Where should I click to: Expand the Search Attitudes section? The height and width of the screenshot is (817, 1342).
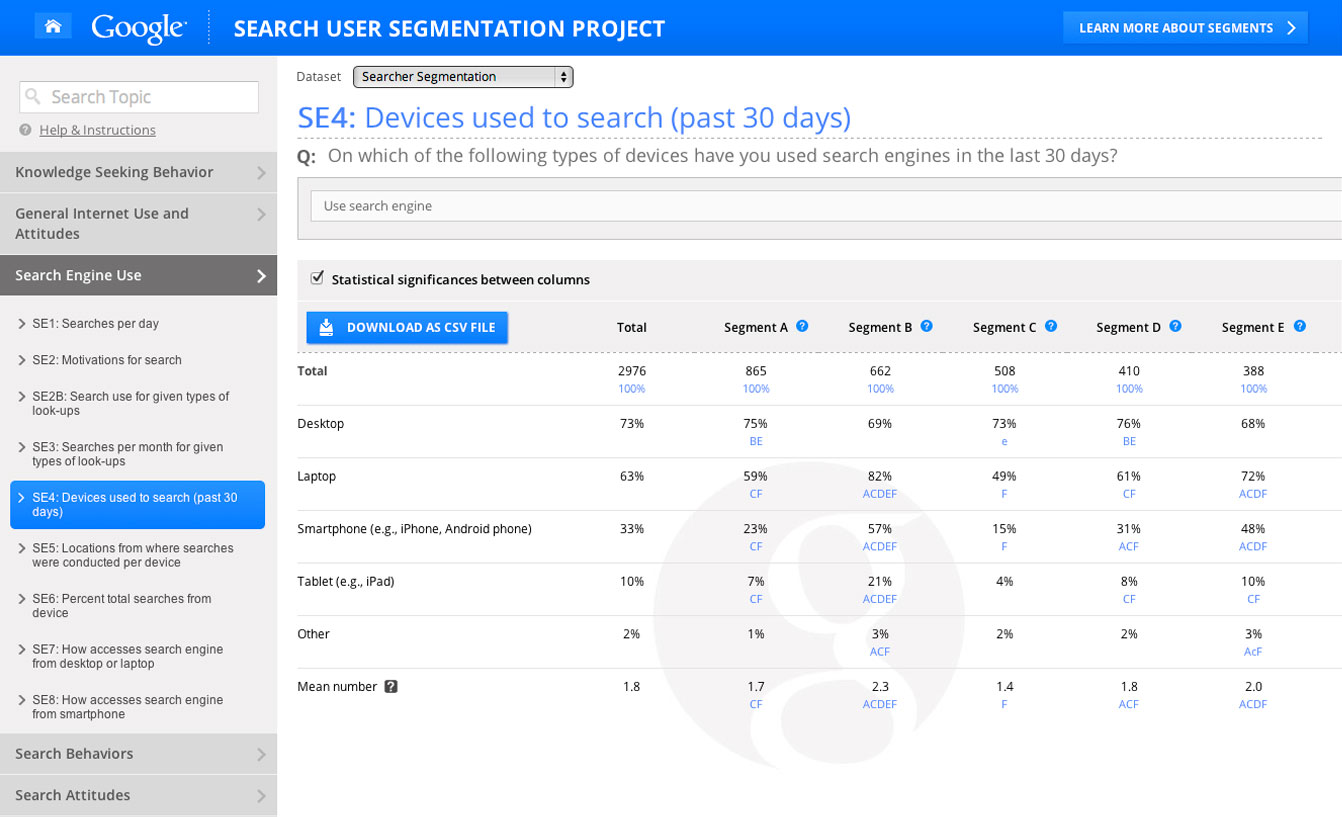click(138, 795)
